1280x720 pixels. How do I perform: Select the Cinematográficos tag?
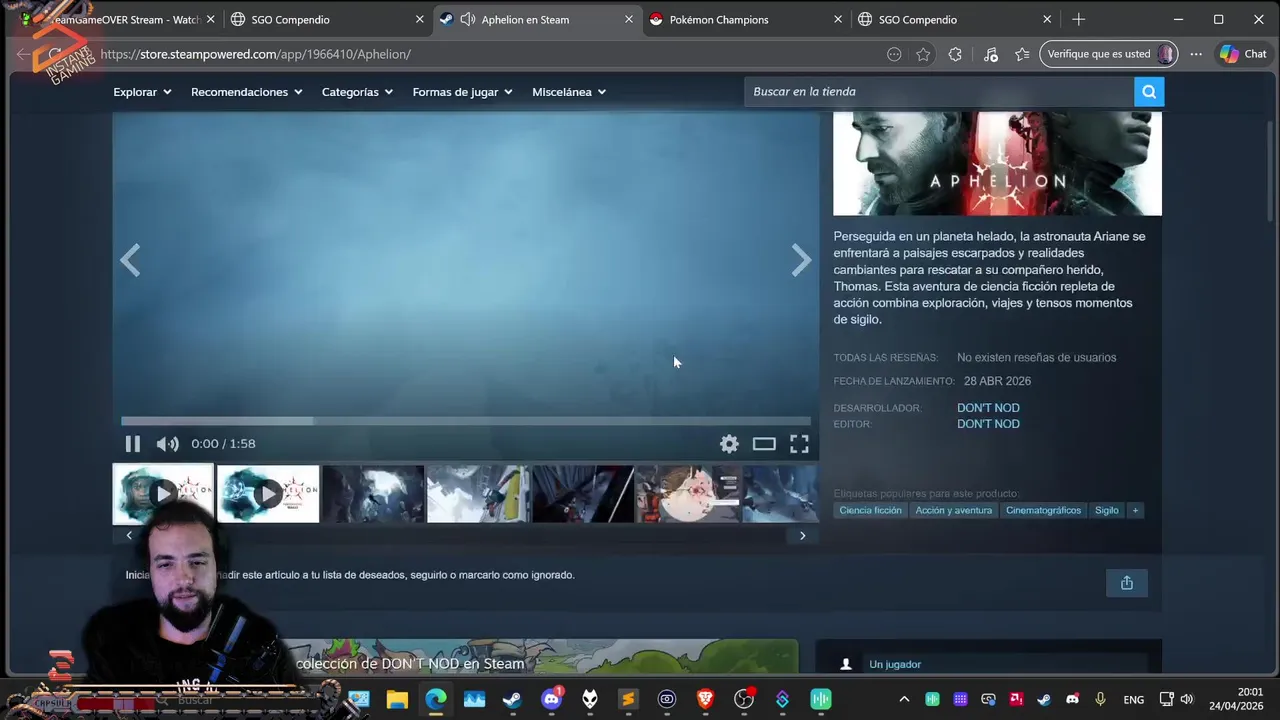(1043, 510)
